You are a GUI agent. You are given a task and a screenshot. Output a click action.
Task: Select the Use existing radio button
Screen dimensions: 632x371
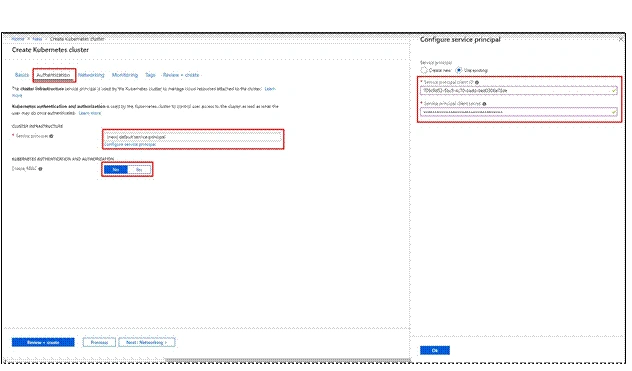click(x=459, y=70)
